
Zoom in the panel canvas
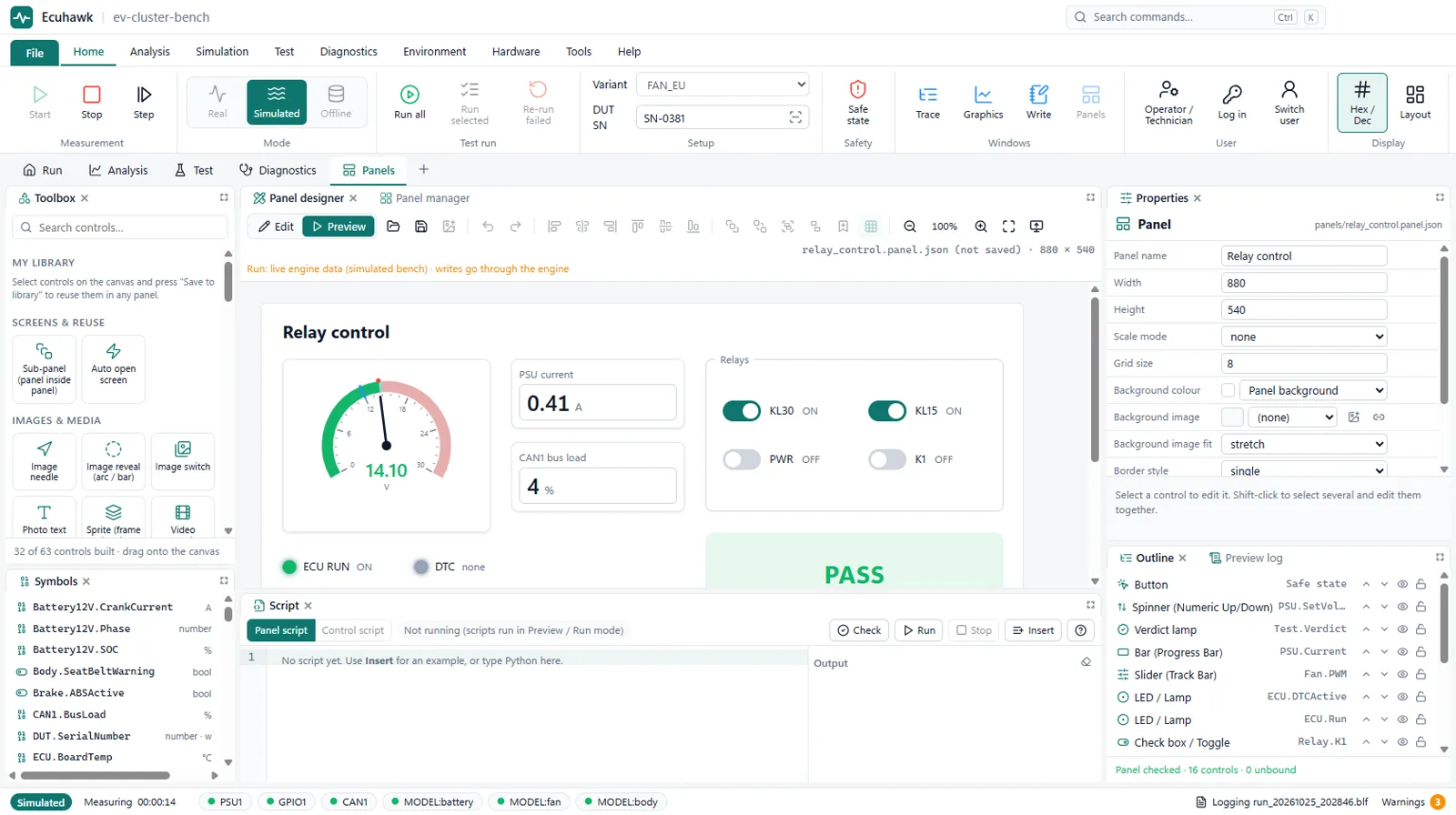(981, 226)
